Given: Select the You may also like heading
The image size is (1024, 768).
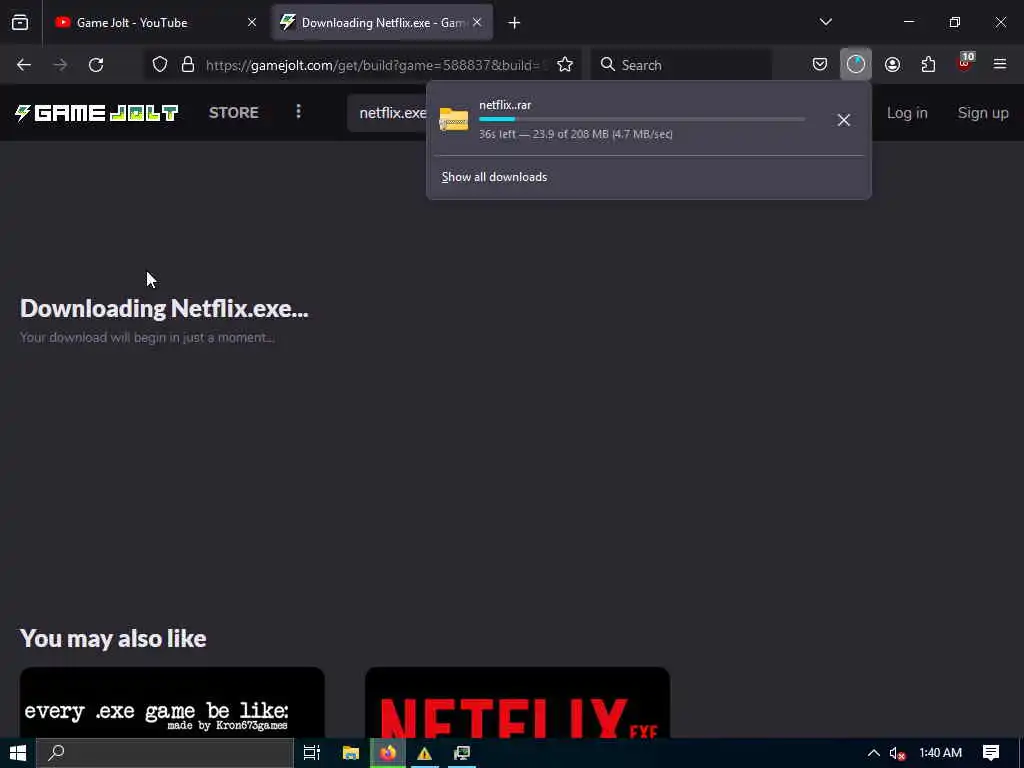Looking at the screenshot, I should (113, 638).
